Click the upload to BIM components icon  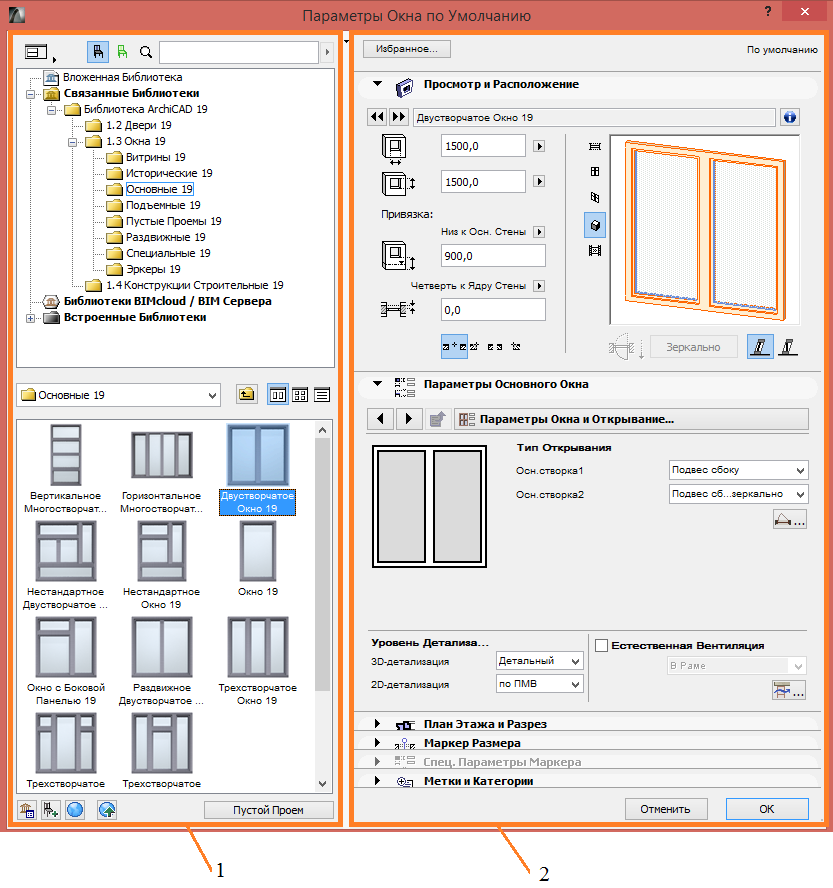click(x=107, y=810)
